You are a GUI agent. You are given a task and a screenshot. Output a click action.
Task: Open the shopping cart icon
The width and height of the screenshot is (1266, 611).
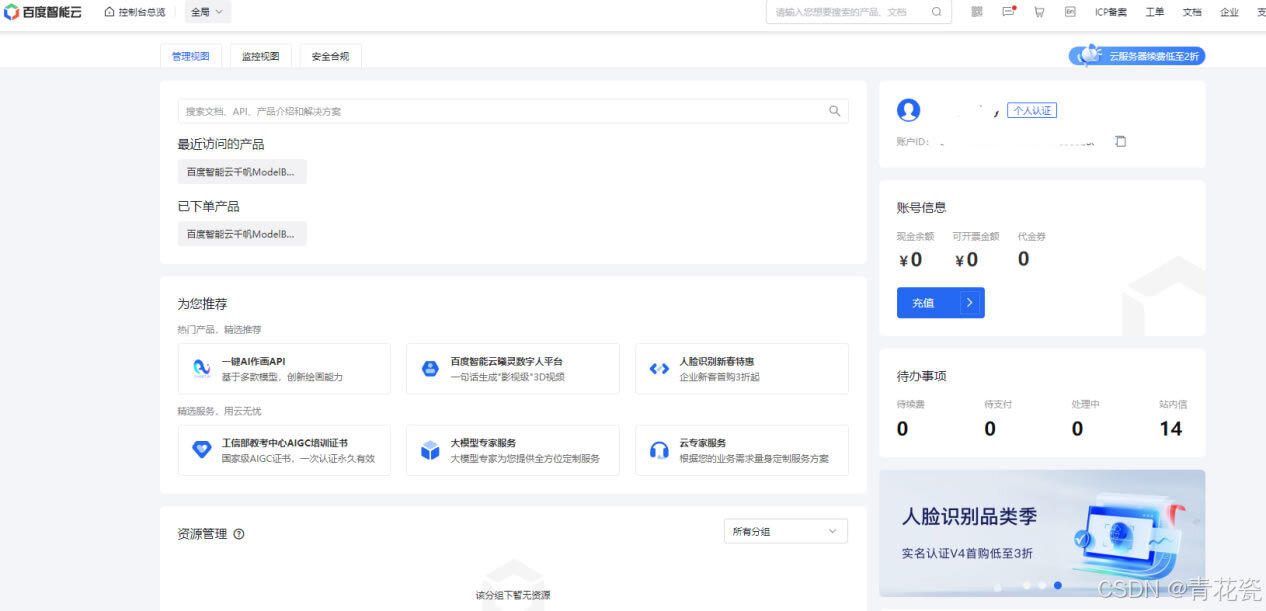click(1039, 12)
